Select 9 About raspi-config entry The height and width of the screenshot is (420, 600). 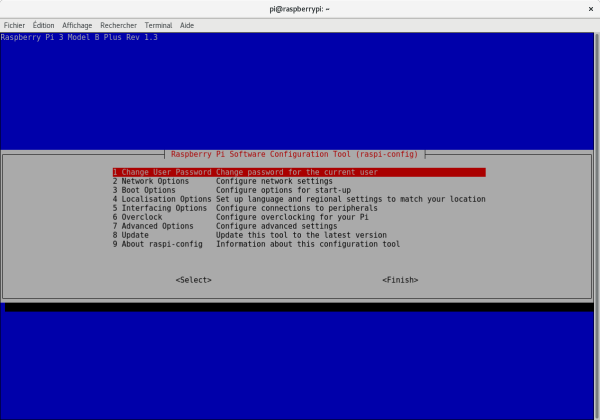tap(299, 244)
